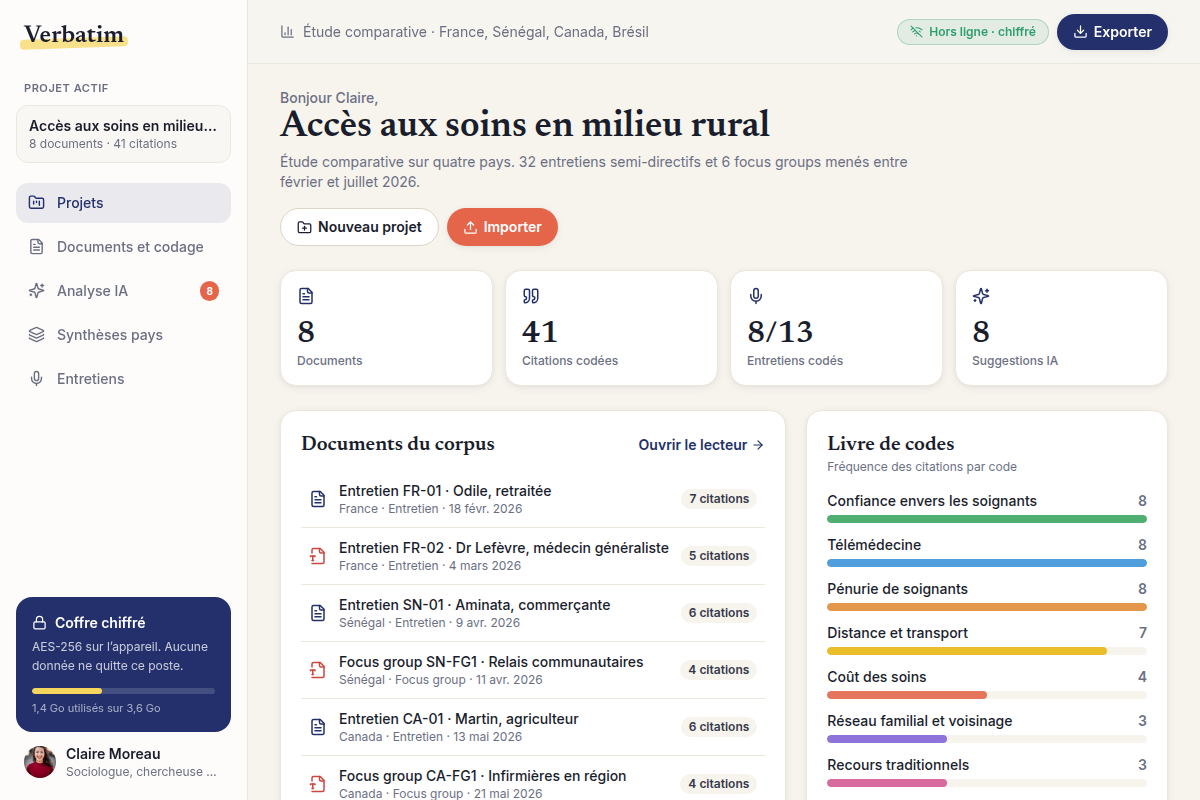Open Focus group SN-FG1 · Relais communautaires
Image resolution: width=1200 pixels, height=800 pixels.
pyautogui.click(x=533, y=670)
